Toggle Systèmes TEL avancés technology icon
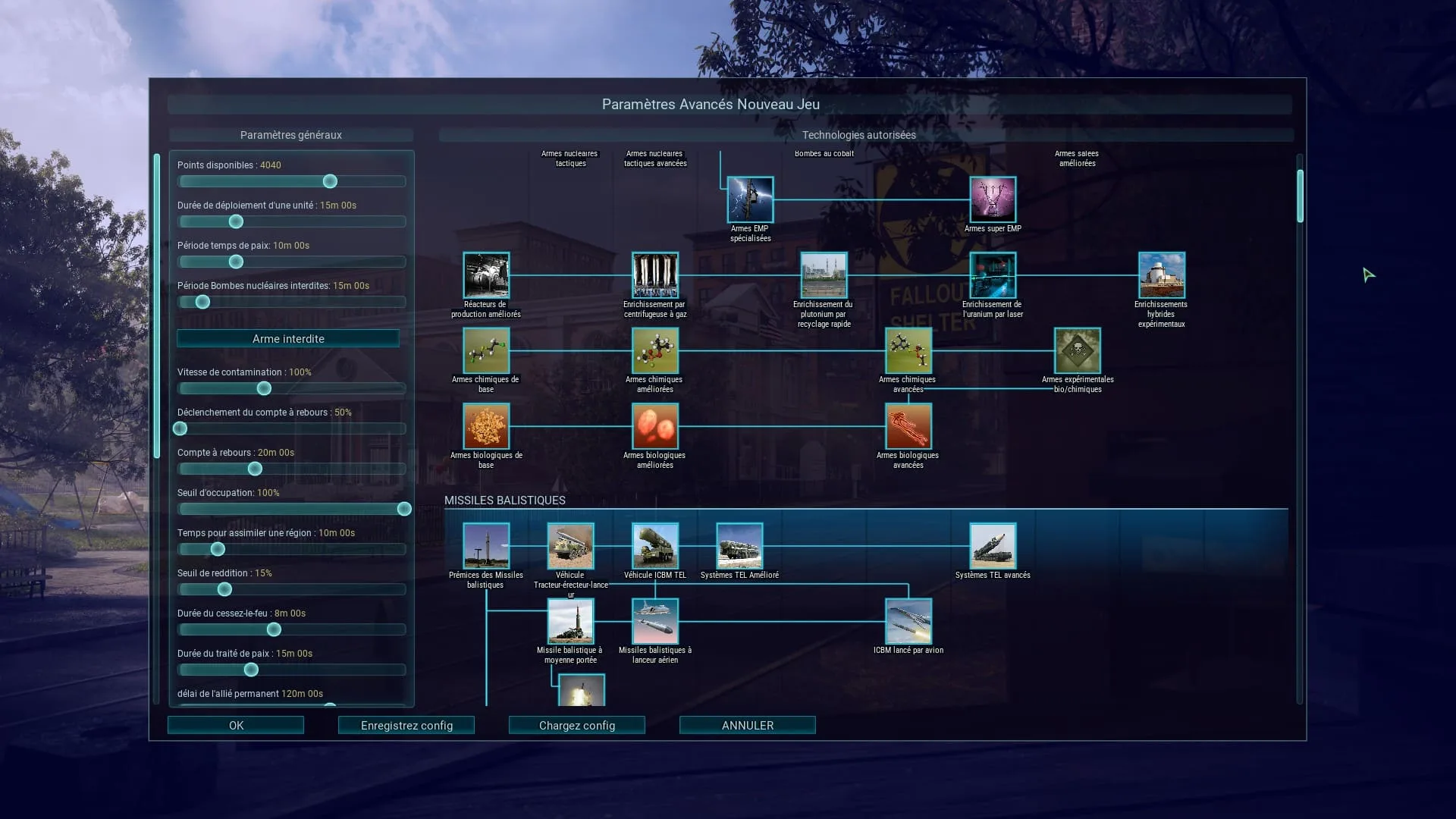The image size is (1456, 819). 993,546
